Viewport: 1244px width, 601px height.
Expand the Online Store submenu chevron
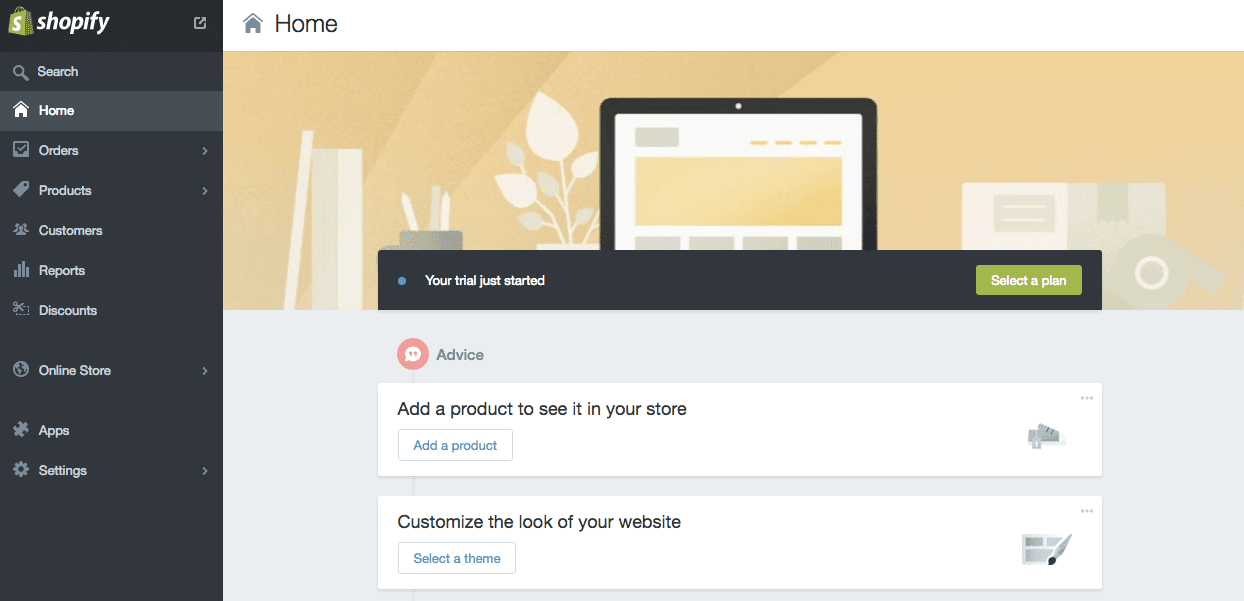click(205, 371)
